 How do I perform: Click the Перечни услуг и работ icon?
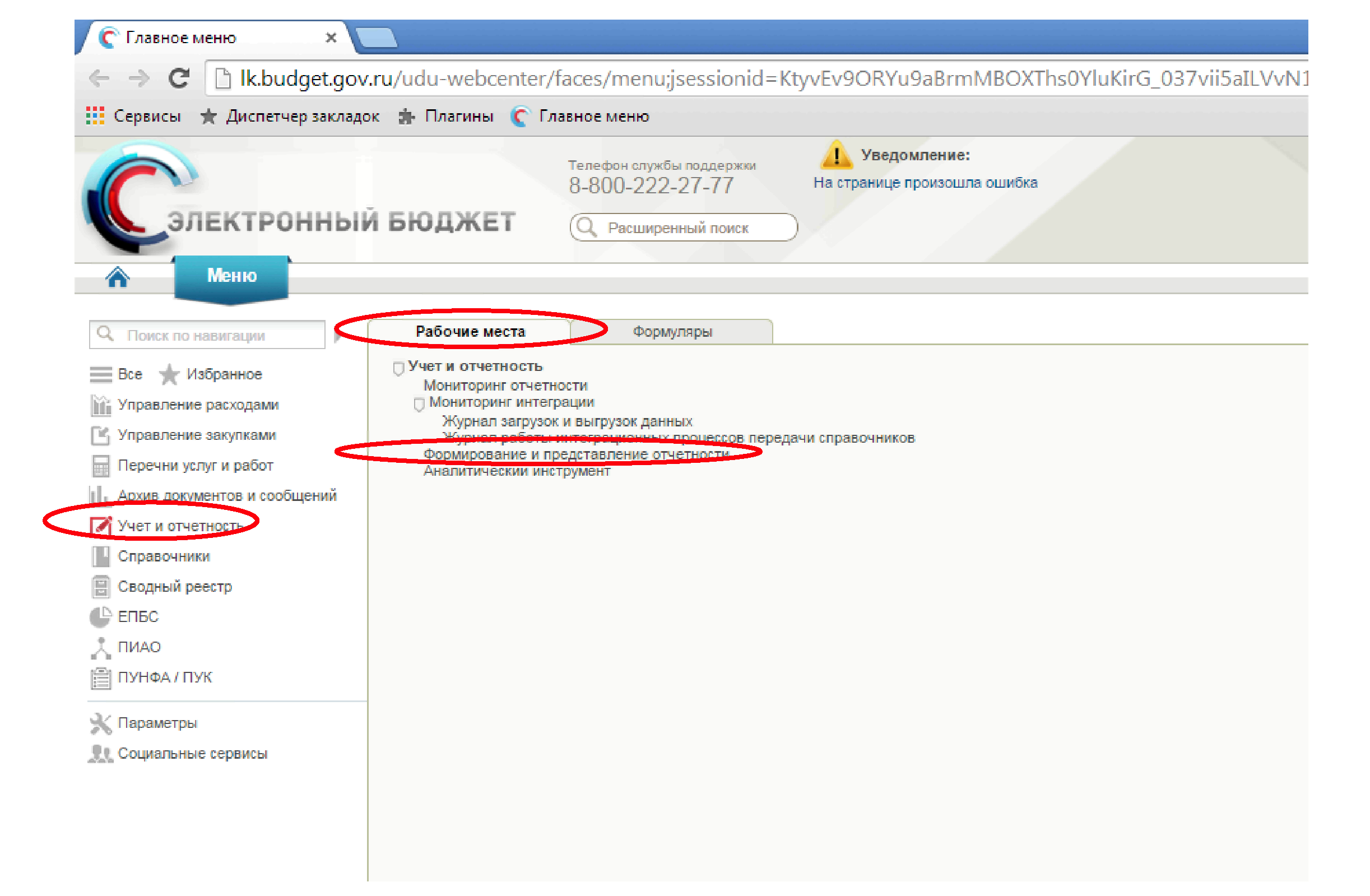tap(101, 466)
